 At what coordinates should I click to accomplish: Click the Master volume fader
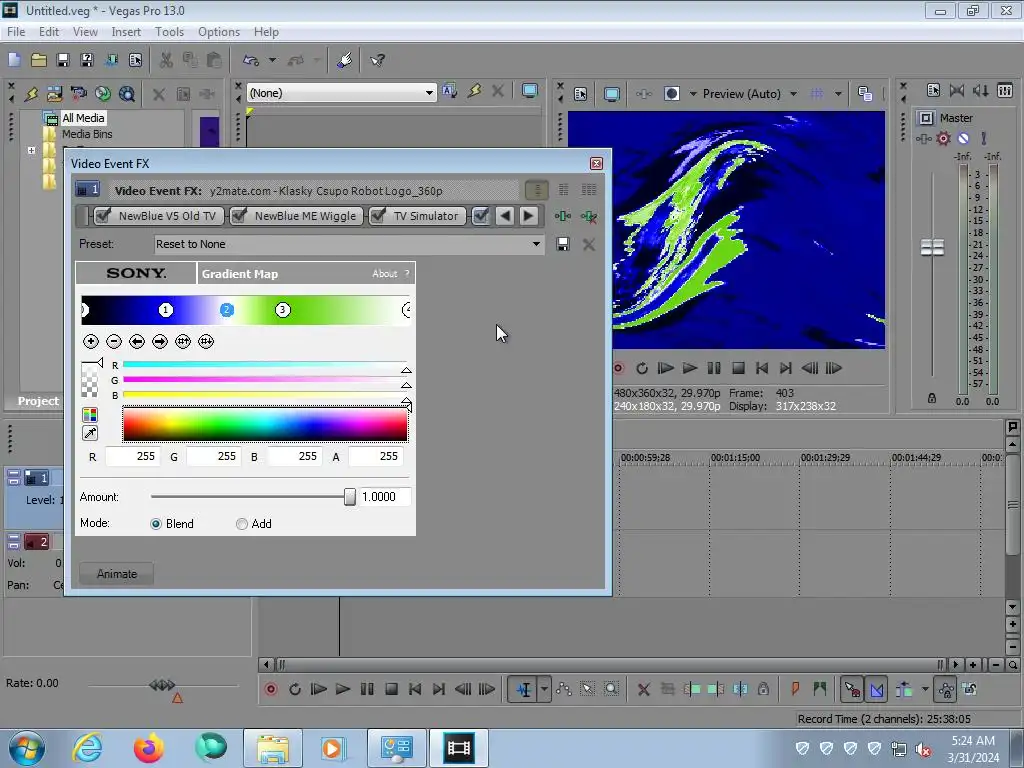tap(932, 248)
